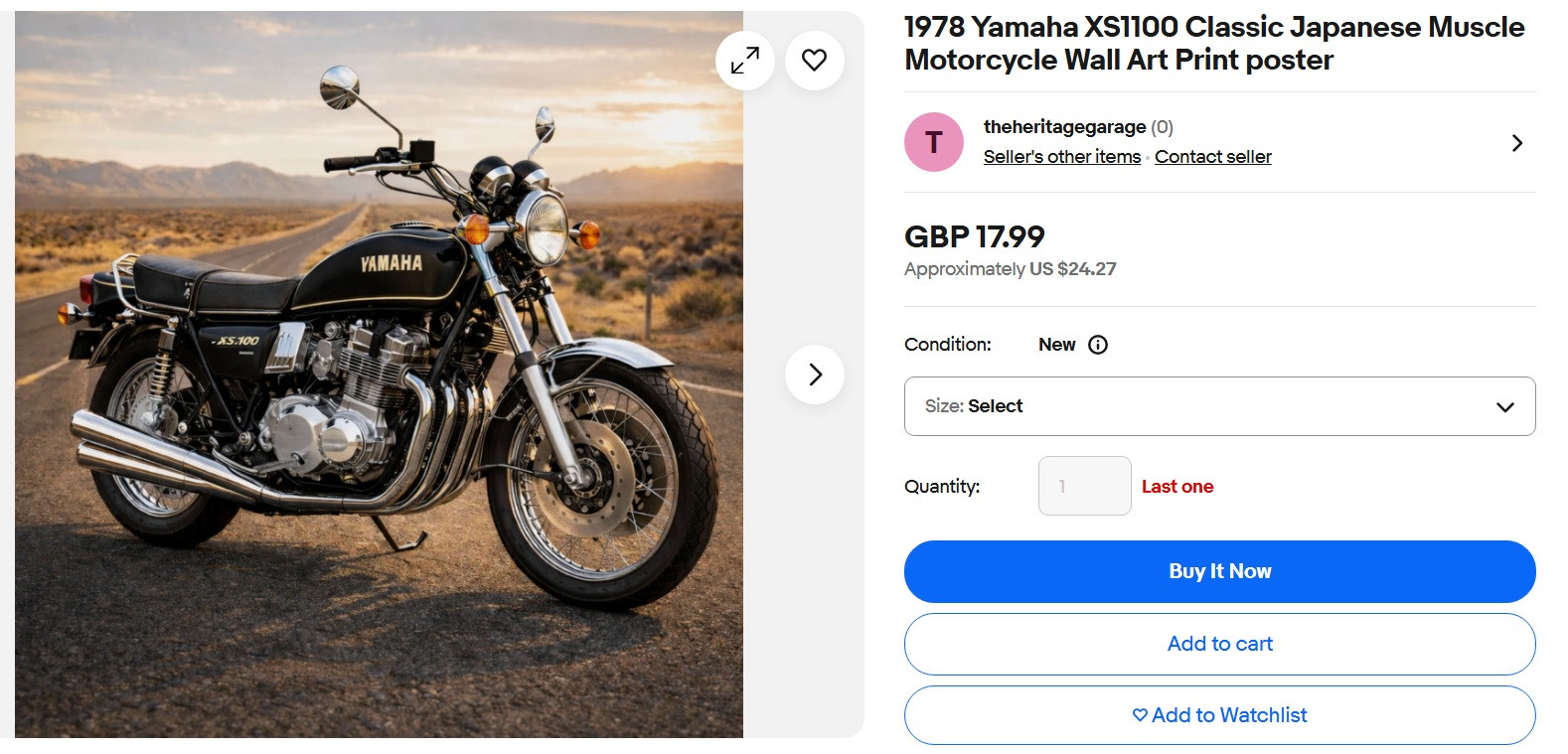Click the seller feedback score (0)
Screen dimensions: 1568x754
click(1162, 127)
